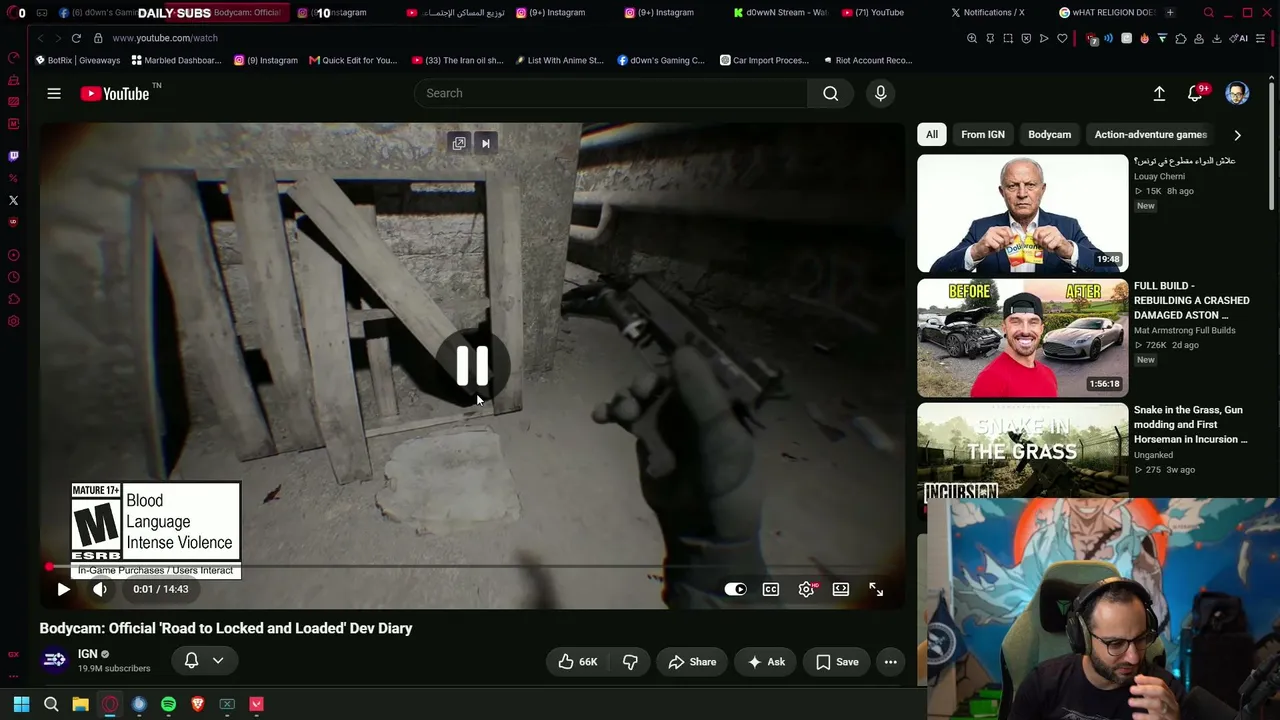Click the browser address bar URL
Viewport: 1280px width, 720px height.
tap(164, 38)
